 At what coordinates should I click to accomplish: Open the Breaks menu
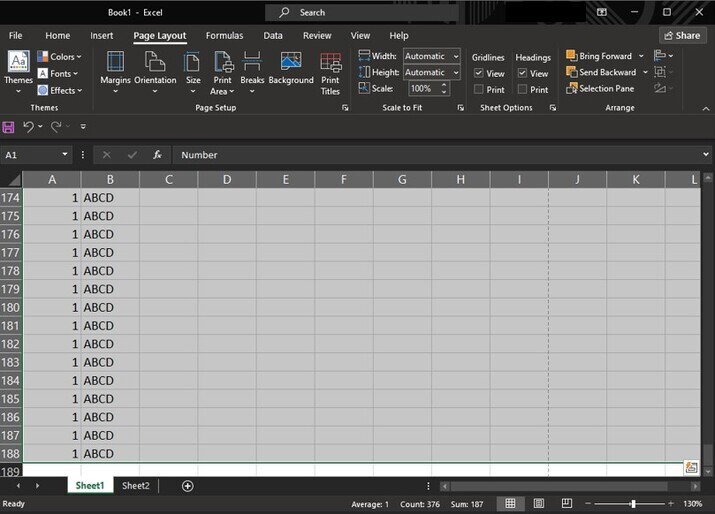tap(252, 70)
